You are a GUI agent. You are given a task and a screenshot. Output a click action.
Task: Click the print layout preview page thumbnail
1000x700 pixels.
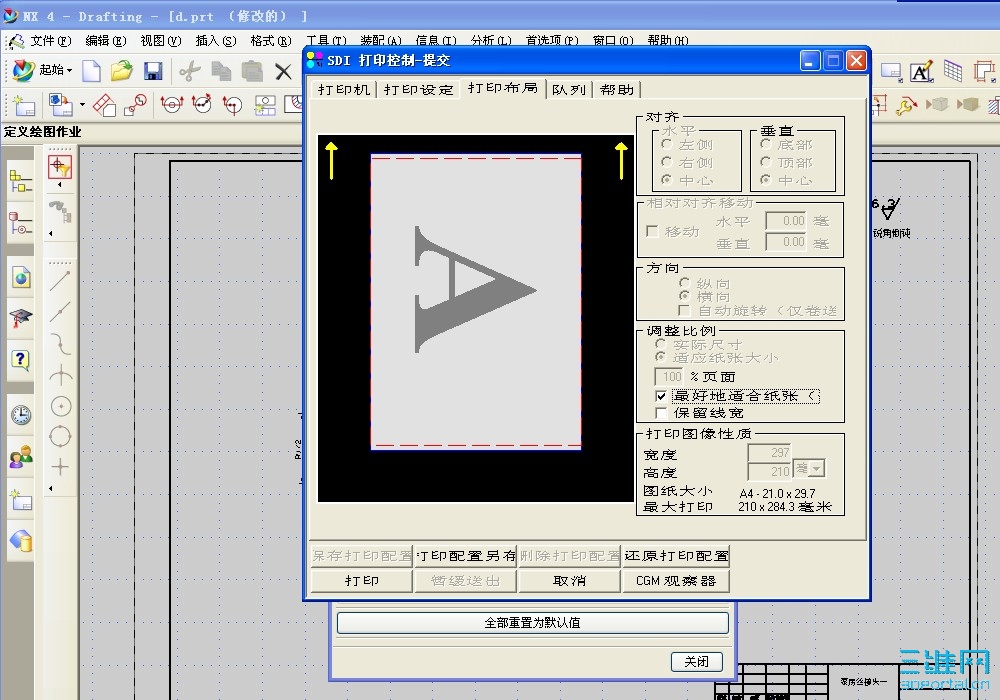476,302
